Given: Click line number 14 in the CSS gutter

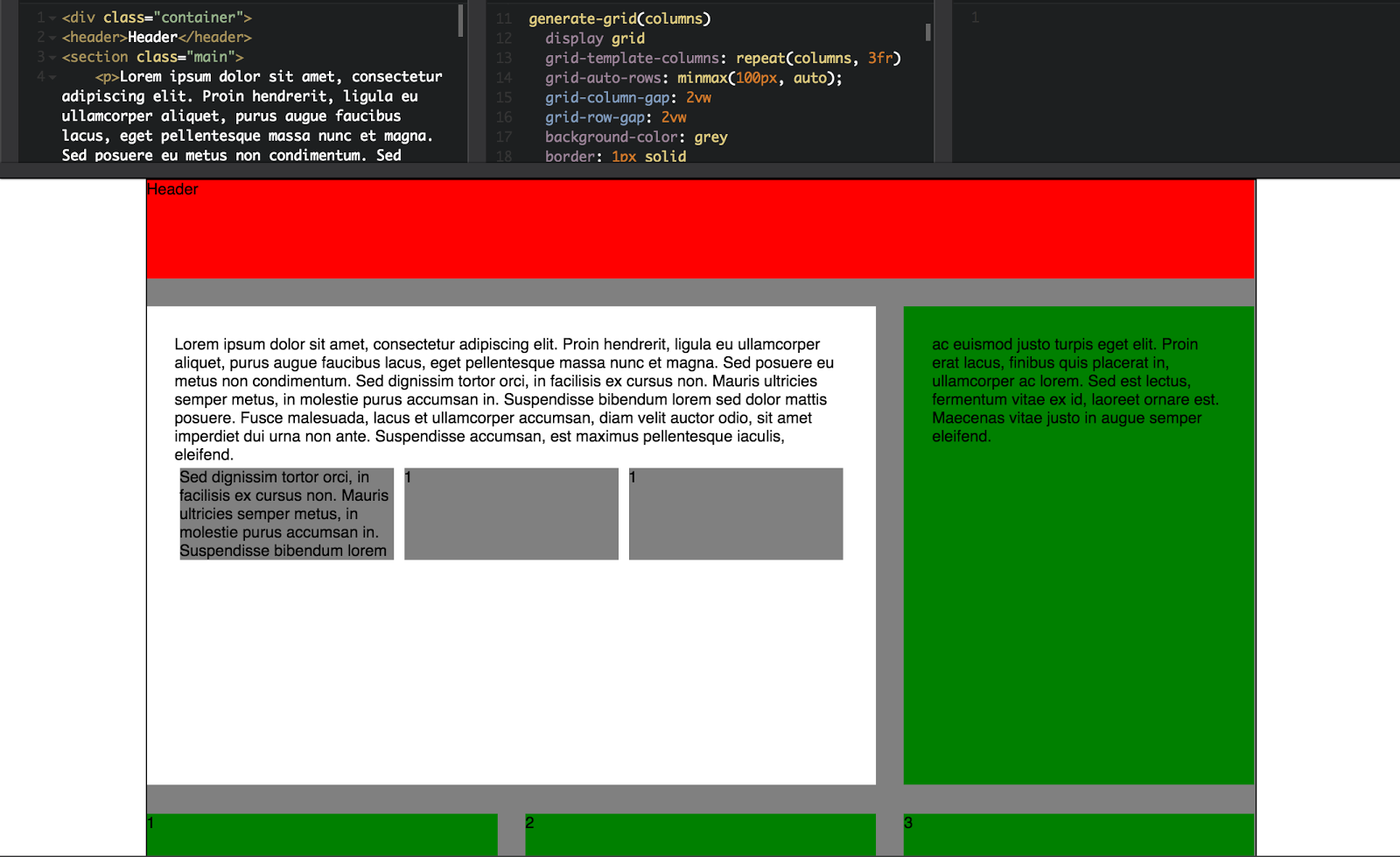Looking at the screenshot, I should [x=504, y=78].
